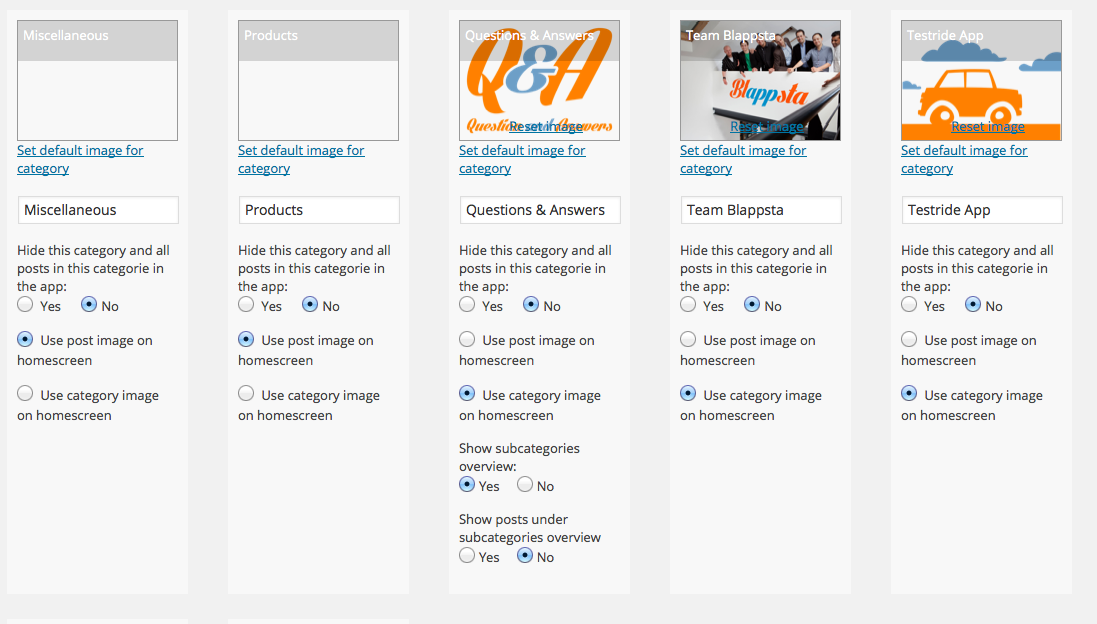The image size is (1097, 624).
Task: Use post image for Testride App homescreen
Action: [x=909, y=339]
